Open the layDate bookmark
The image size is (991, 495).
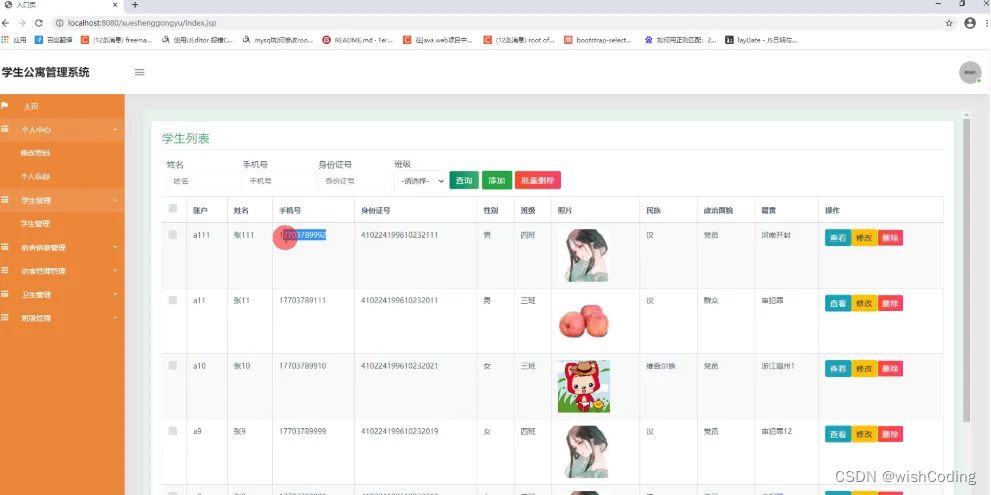point(761,39)
